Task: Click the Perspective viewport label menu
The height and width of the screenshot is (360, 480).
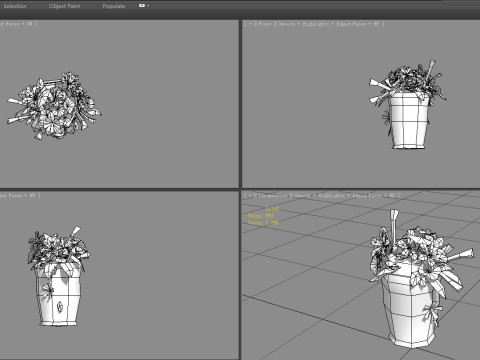Action: 273,196
